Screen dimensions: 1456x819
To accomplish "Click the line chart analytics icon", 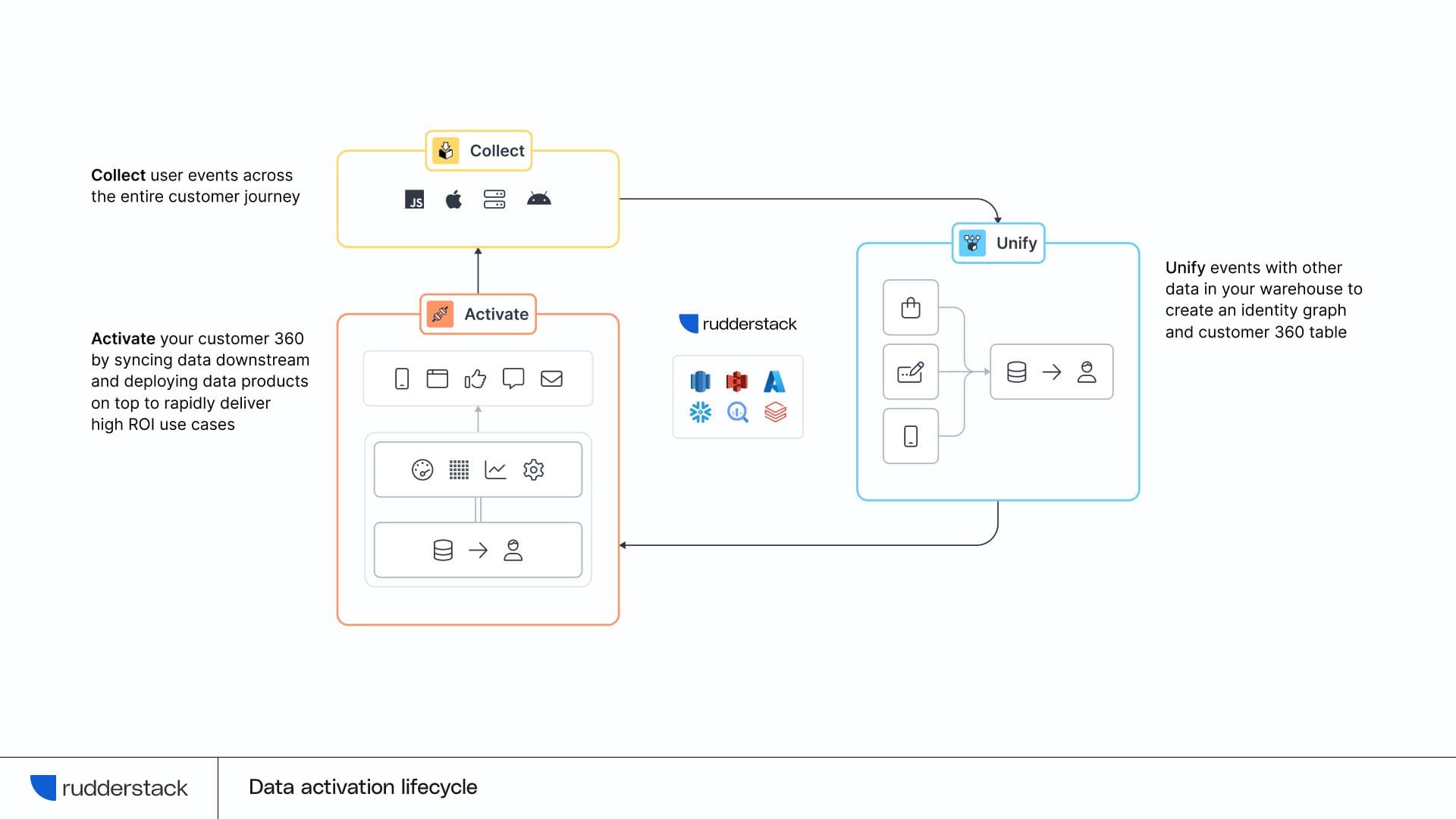I will (x=495, y=470).
